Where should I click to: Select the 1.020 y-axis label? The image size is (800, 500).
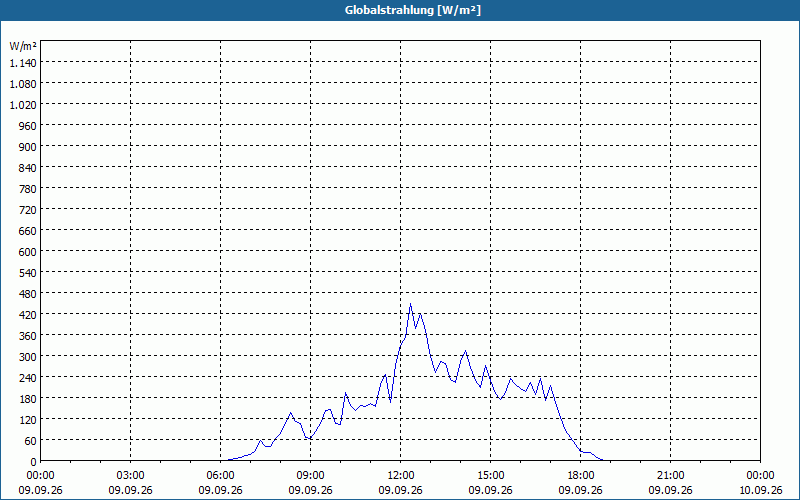(23, 105)
